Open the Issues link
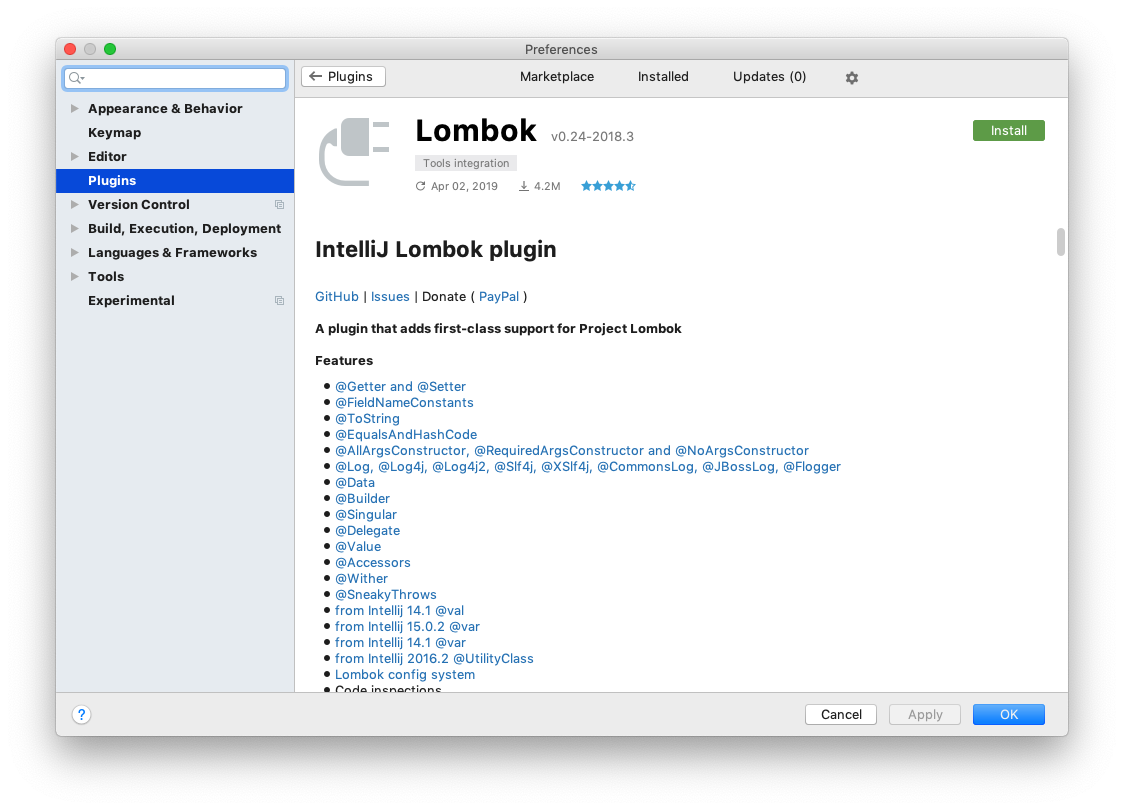Image resolution: width=1124 pixels, height=810 pixels. click(390, 297)
